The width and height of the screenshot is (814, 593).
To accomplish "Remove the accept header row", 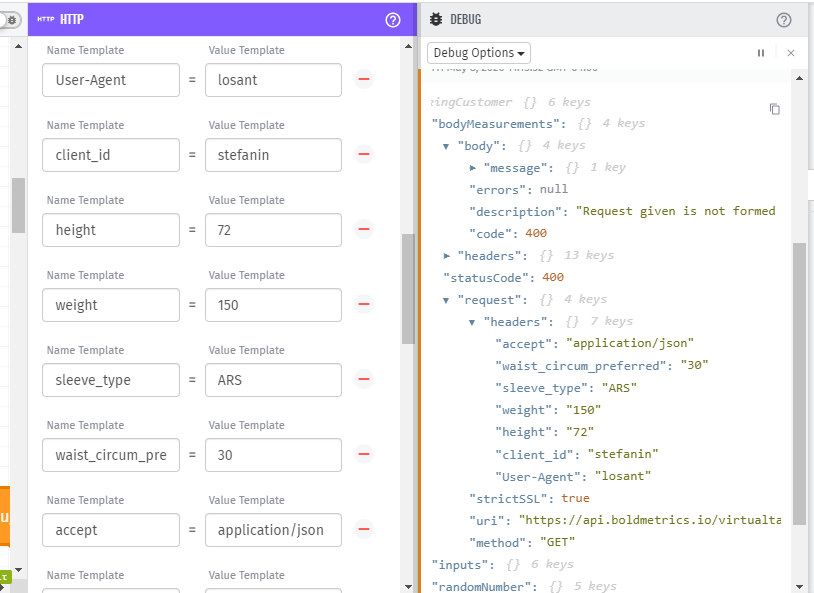I will click(364, 529).
